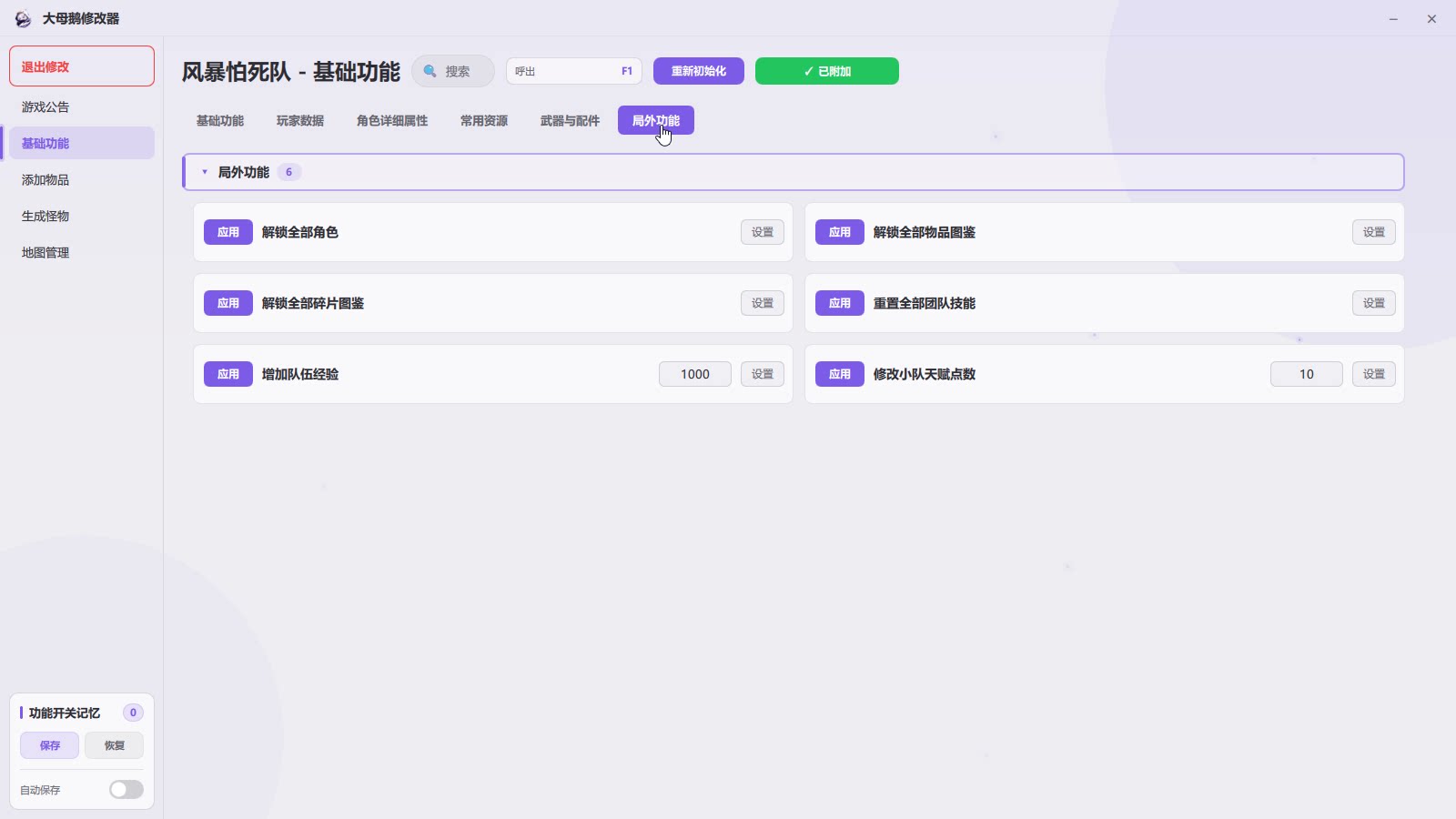Go to the 常用资源 tab
The width and height of the screenshot is (1456, 819).
coord(484,121)
